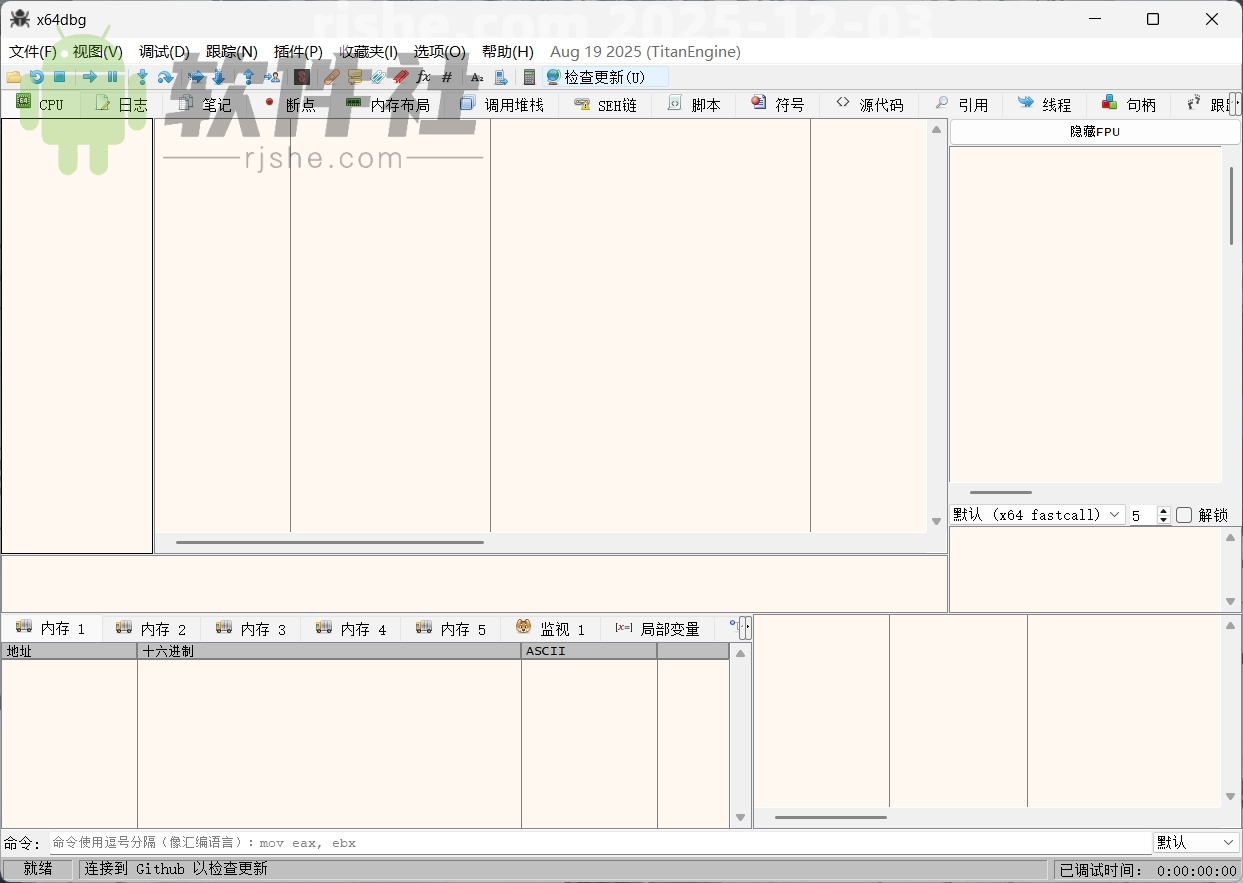This screenshot has height=883, width=1243.
Task: Open a file using the folder icon
Action: click(14, 77)
